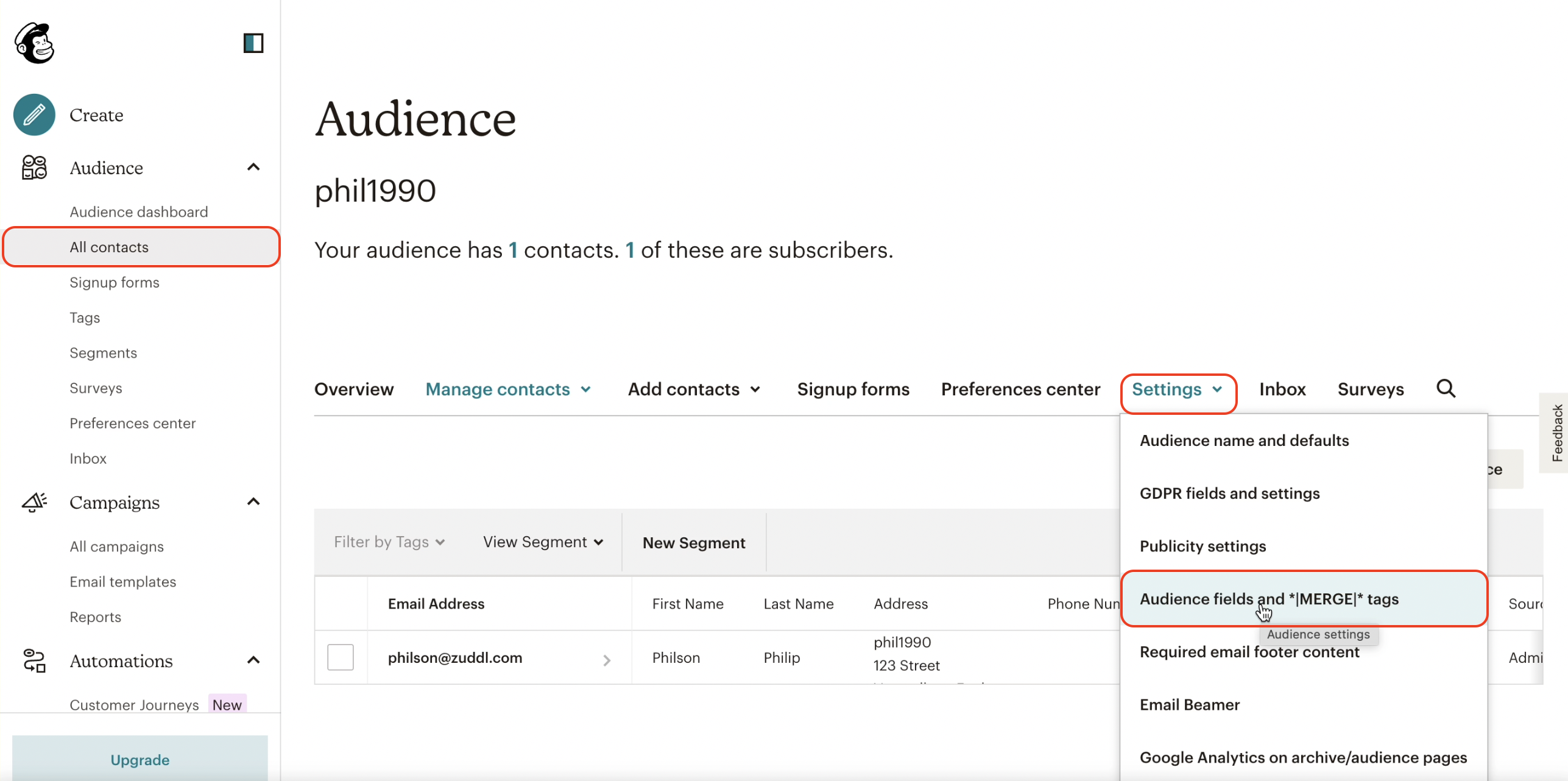Click the Philson first name cell
The image size is (1568, 781).
(x=676, y=657)
